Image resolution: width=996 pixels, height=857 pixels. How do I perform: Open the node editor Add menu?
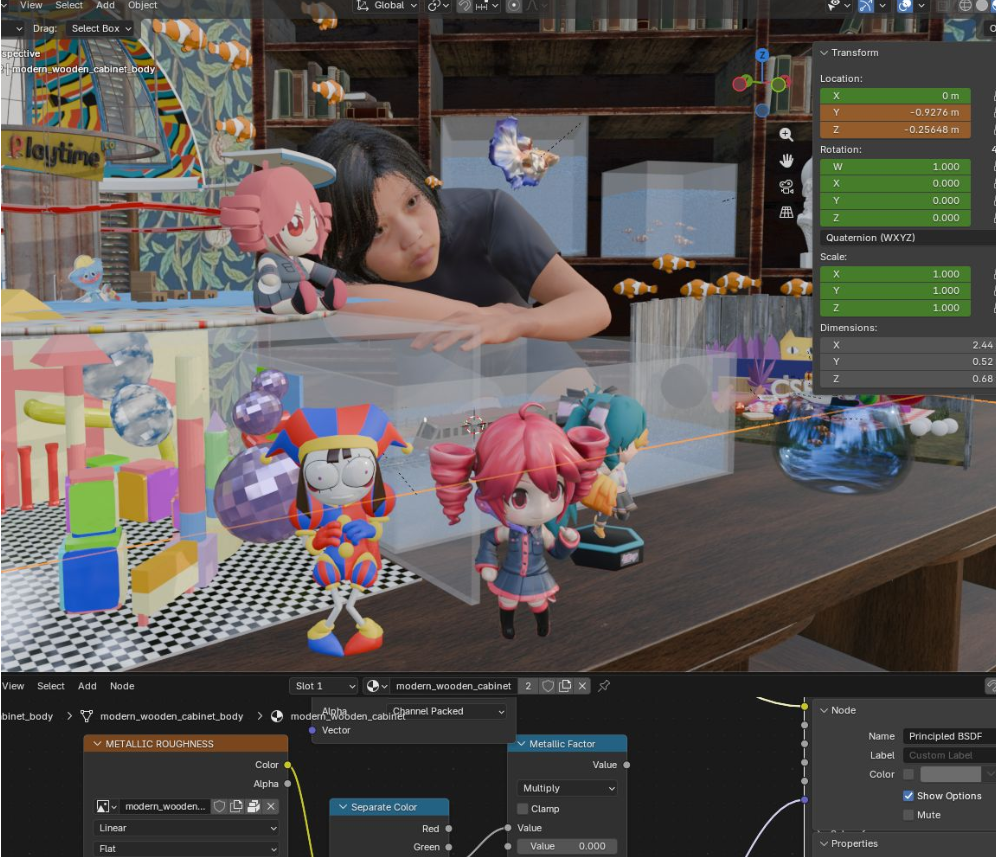(87, 685)
